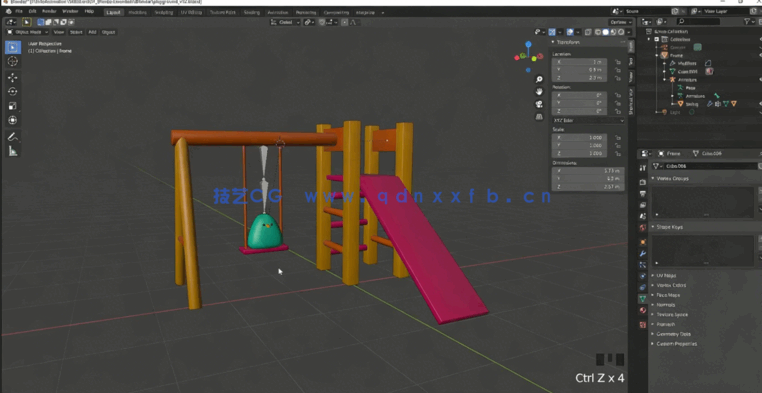The width and height of the screenshot is (762, 393).
Task: Toggle snapping magnet icon
Action: (322, 22)
